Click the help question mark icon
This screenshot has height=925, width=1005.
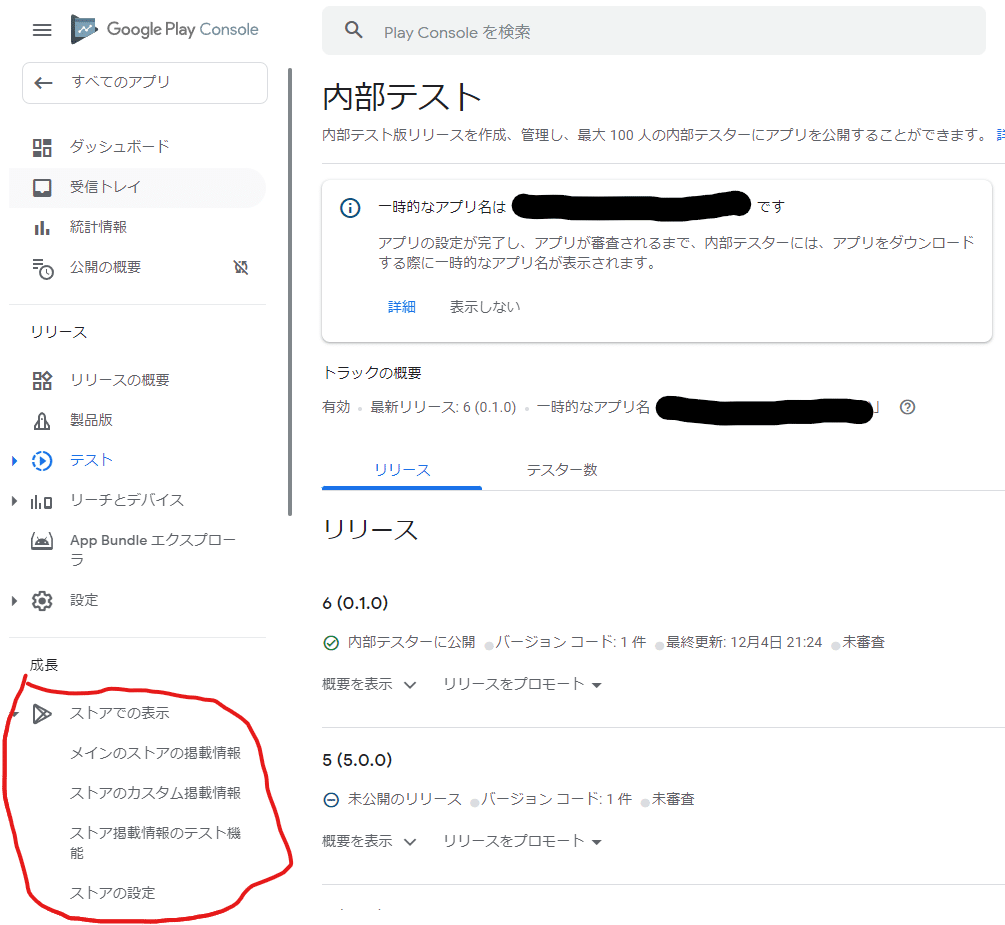tap(908, 407)
